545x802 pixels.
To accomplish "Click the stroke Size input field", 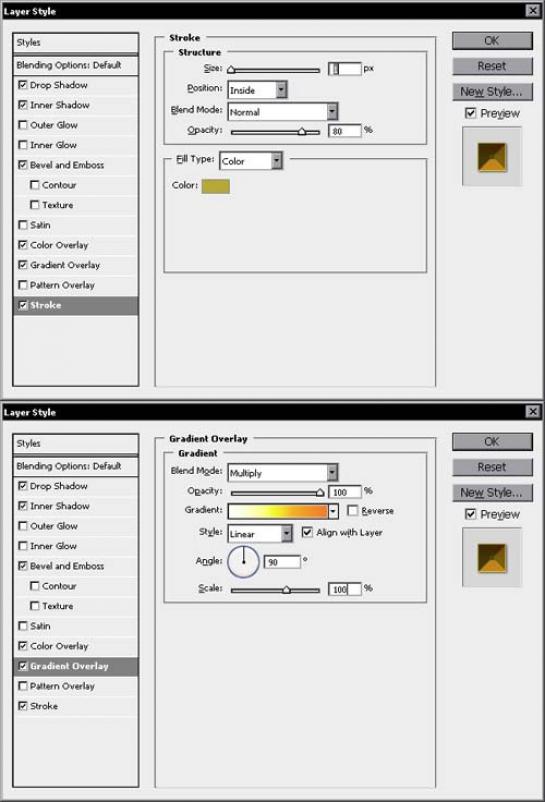I will point(345,69).
